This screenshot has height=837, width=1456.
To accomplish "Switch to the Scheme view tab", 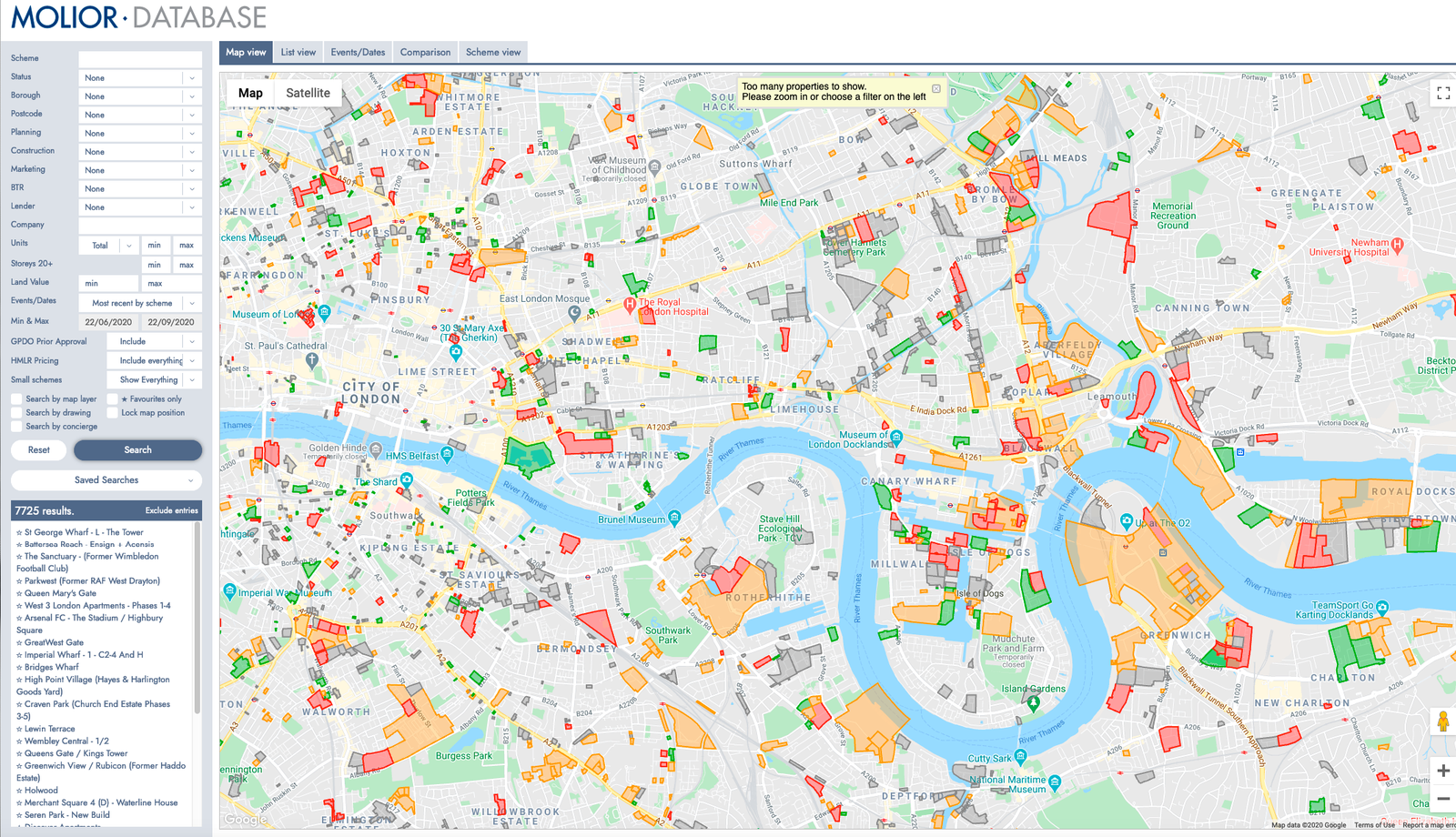I will [x=493, y=52].
